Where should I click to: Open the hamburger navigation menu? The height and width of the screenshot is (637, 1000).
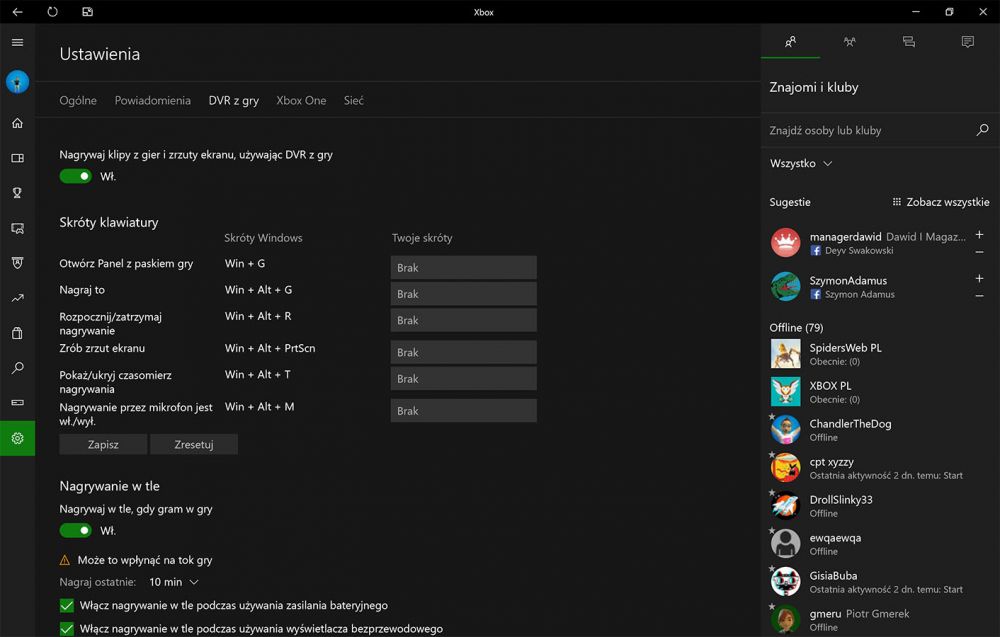pos(17,43)
